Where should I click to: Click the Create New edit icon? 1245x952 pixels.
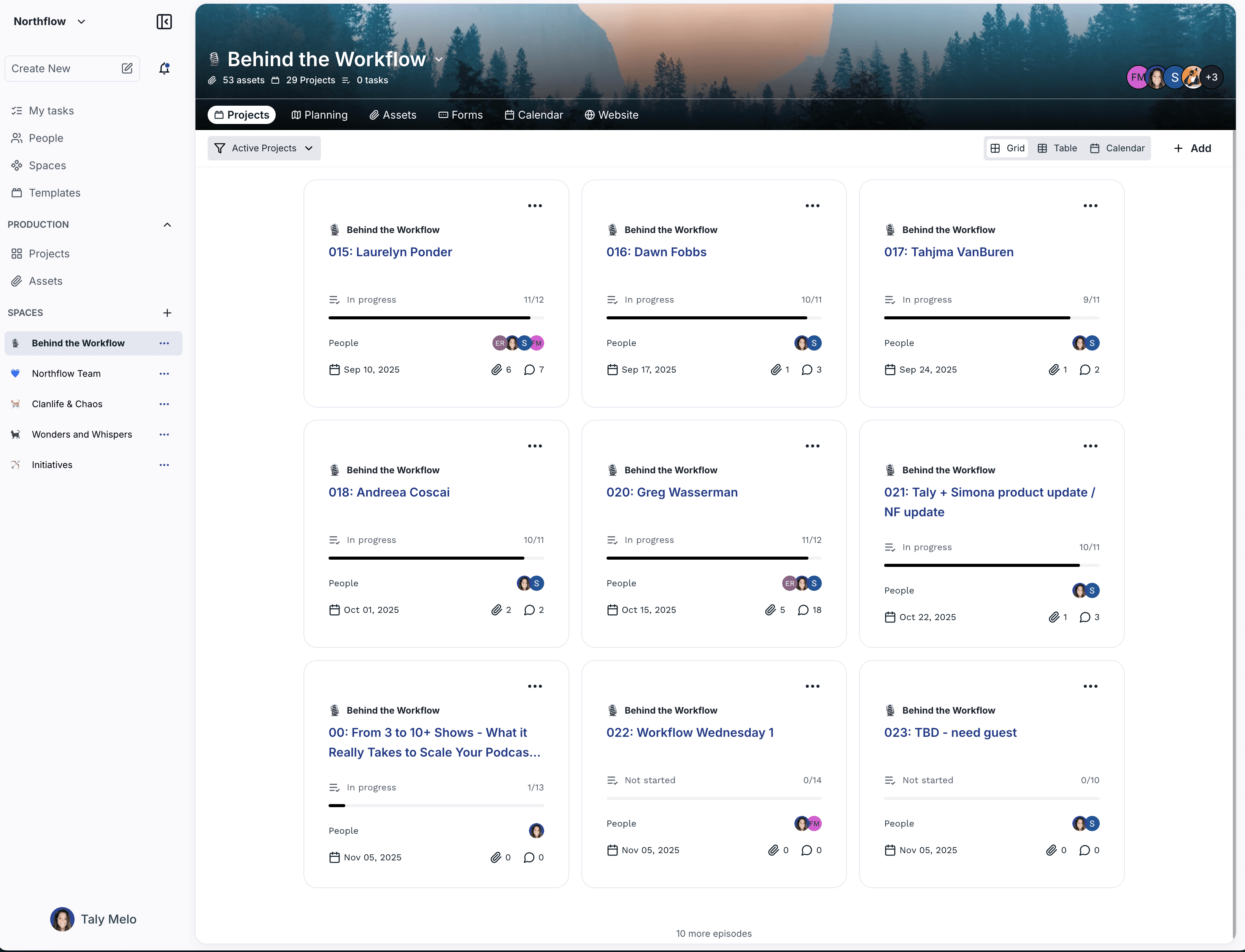[x=127, y=68]
